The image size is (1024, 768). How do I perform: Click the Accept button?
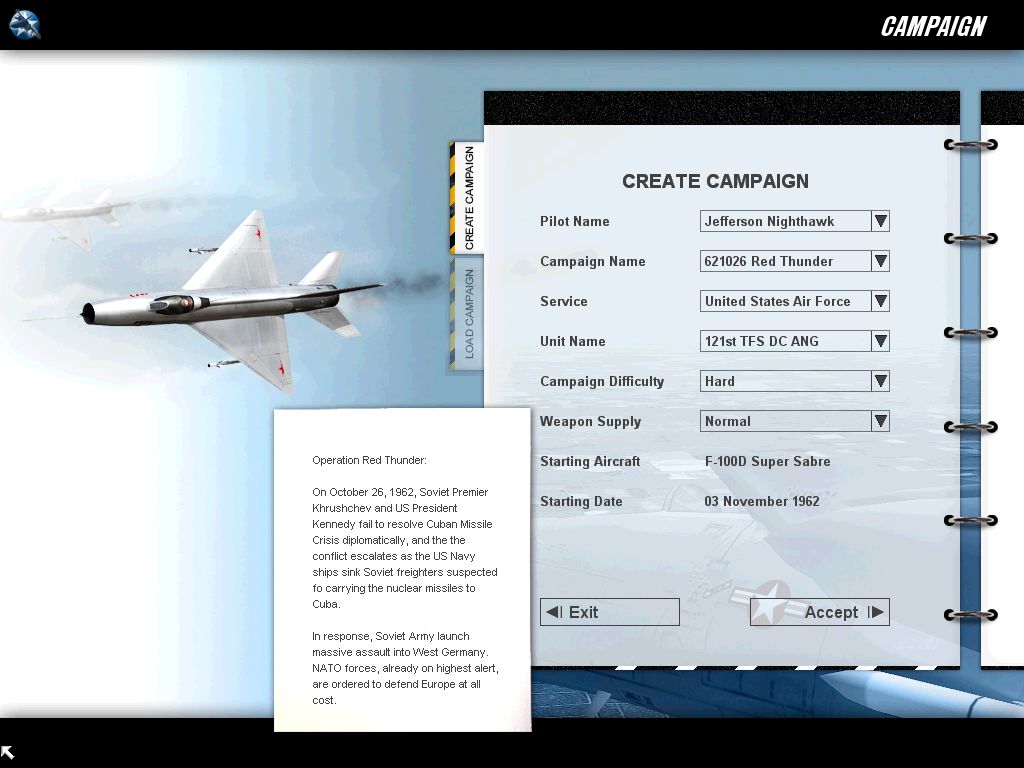click(x=820, y=612)
